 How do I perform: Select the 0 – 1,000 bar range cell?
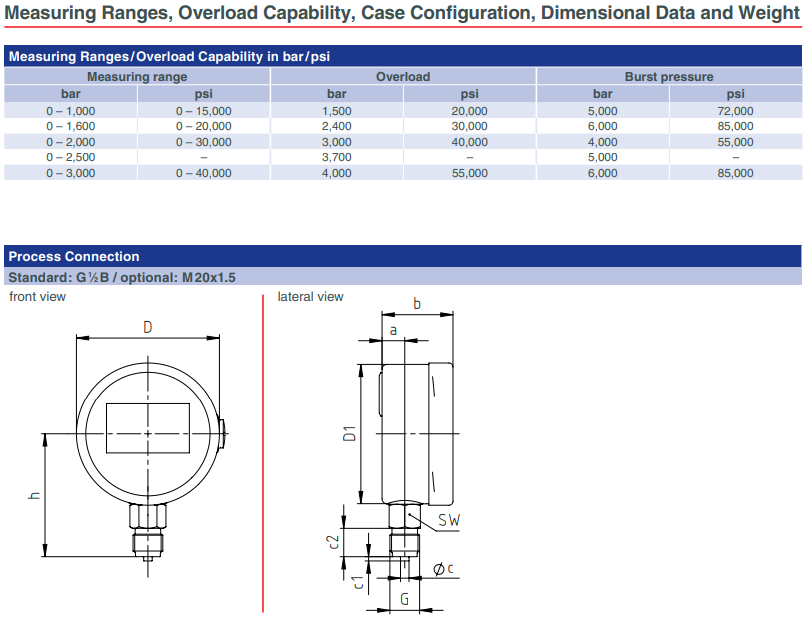[x=71, y=111]
